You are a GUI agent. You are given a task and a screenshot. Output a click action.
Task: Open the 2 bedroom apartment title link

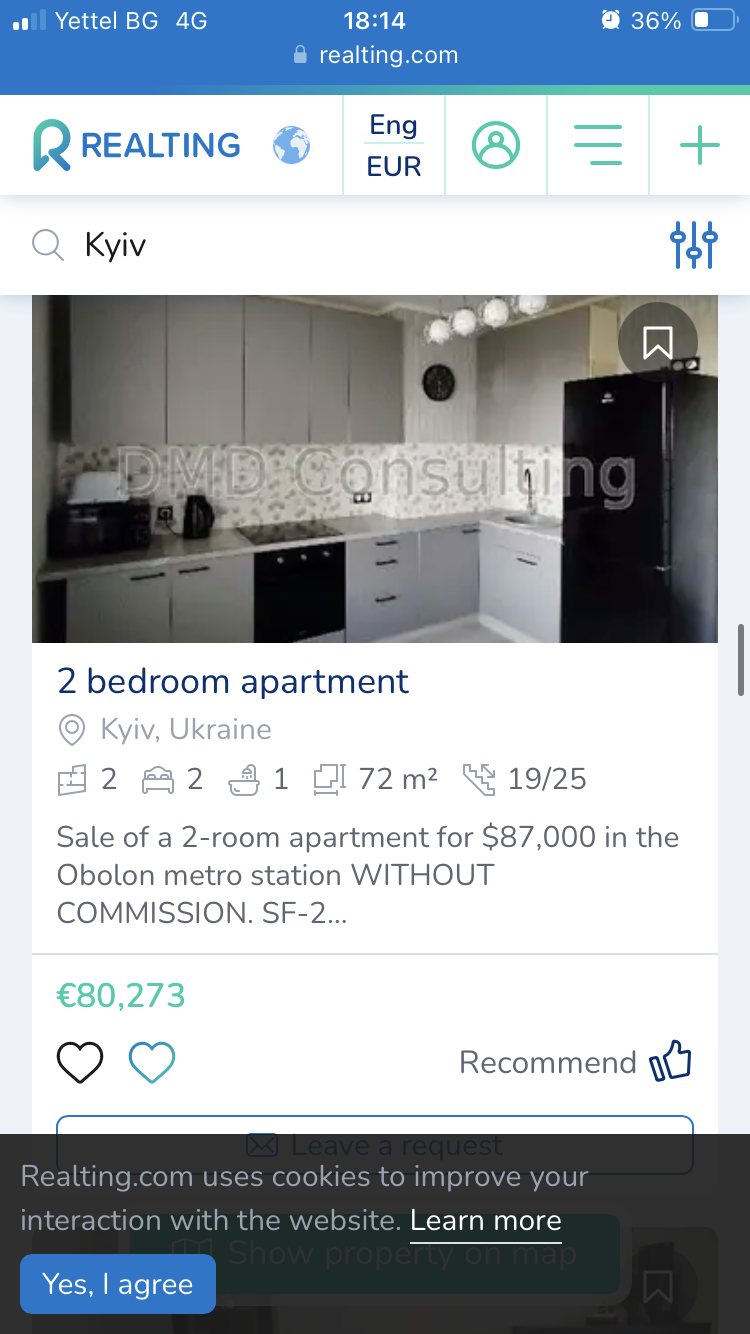[x=233, y=681]
